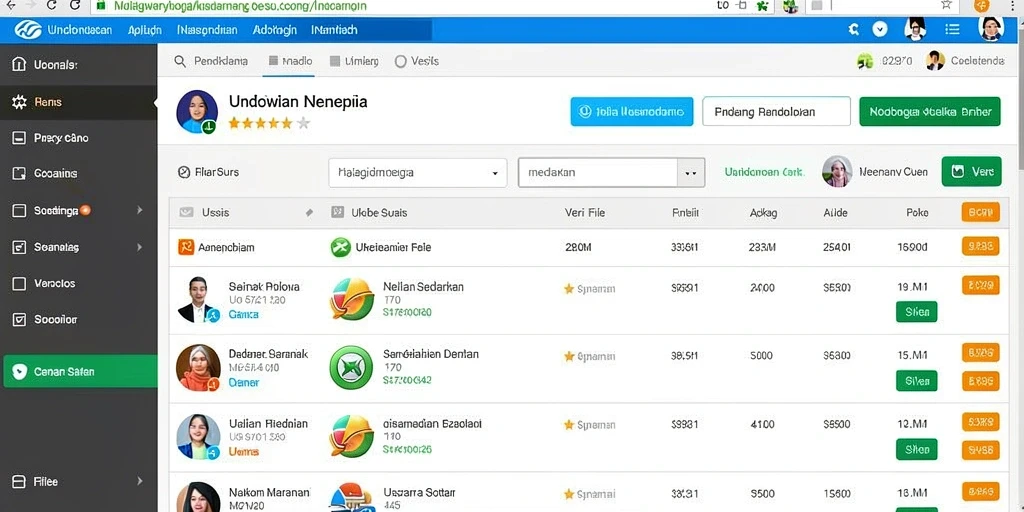Click the medakan input field
Image resolution: width=1024 pixels, height=512 pixels.
coord(598,173)
